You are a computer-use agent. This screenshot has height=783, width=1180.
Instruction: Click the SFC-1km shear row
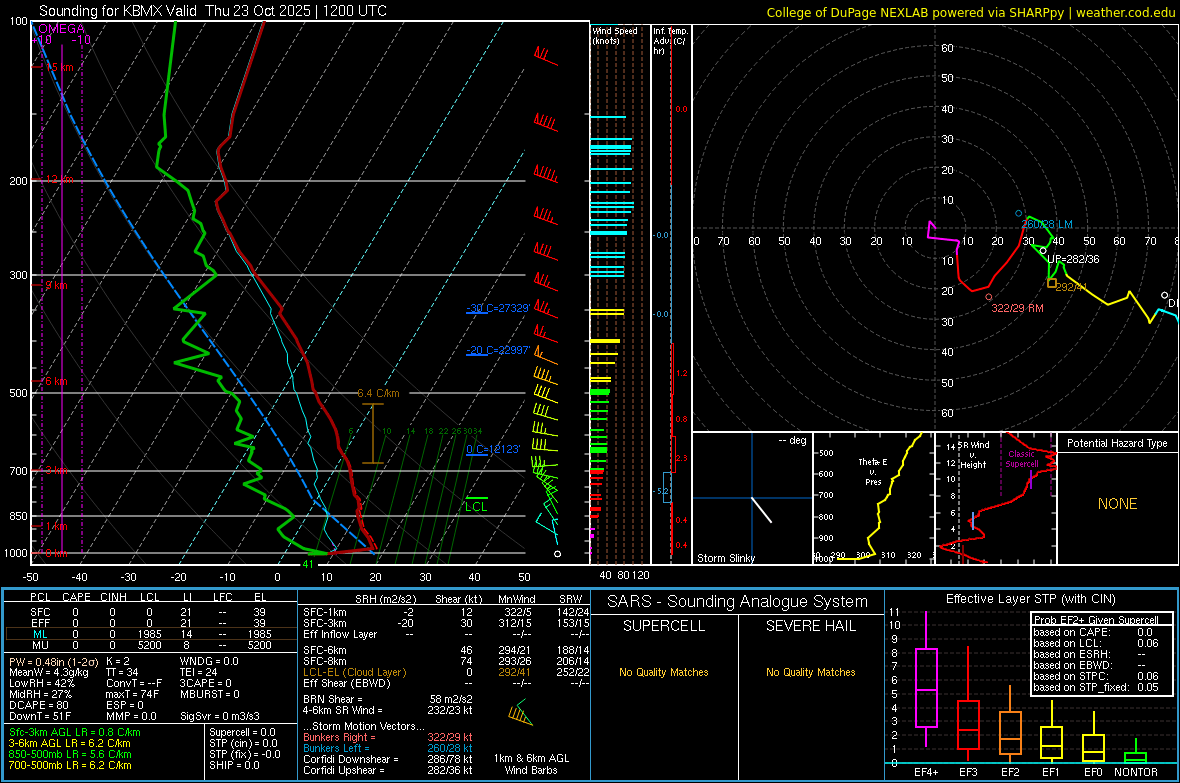pos(446,612)
